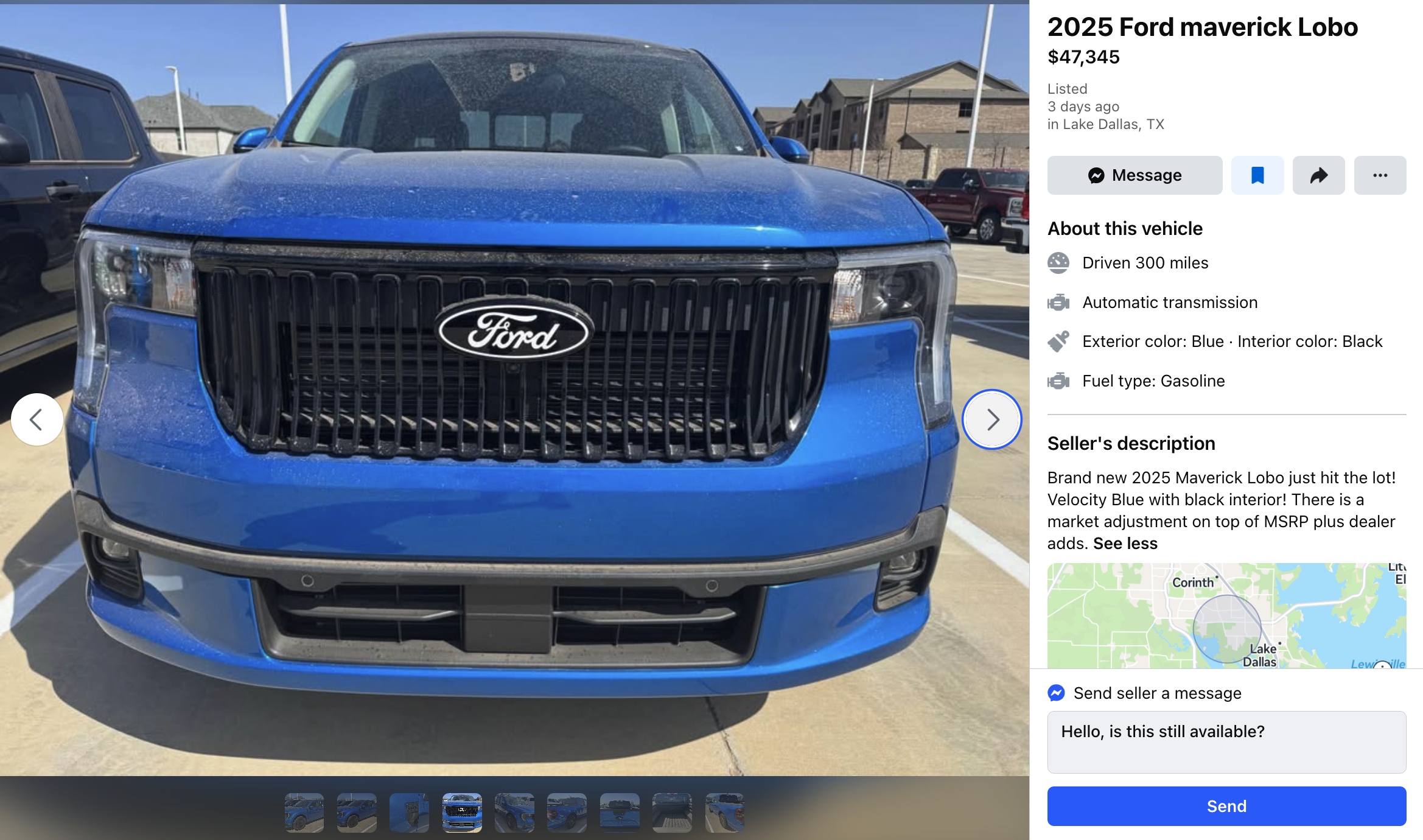Save listing with the bookmark icon
This screenshot has height=840, width=1423.
click(1257, 175)
